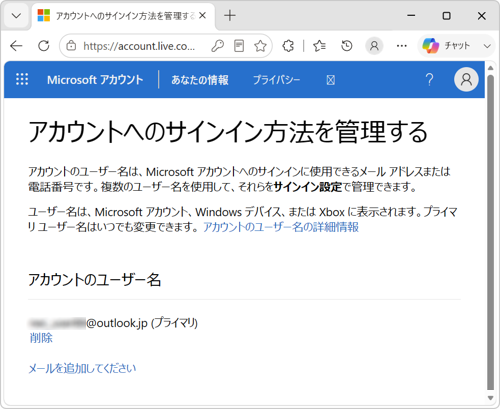Expand the dropdown arrow beside チャット

(487, 46)
